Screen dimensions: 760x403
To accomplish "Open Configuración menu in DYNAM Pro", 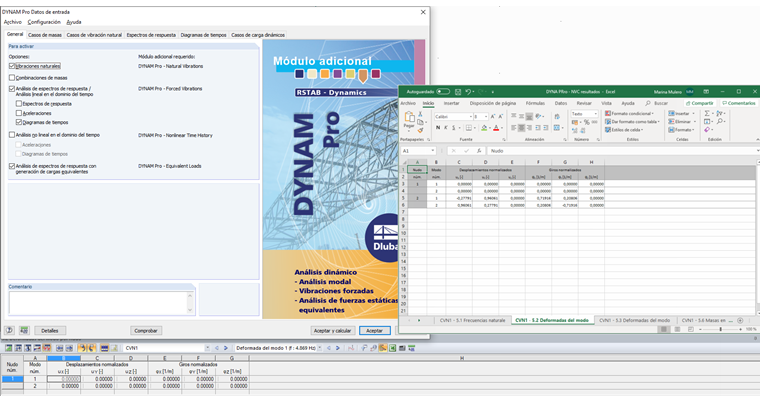I will 44,22.
